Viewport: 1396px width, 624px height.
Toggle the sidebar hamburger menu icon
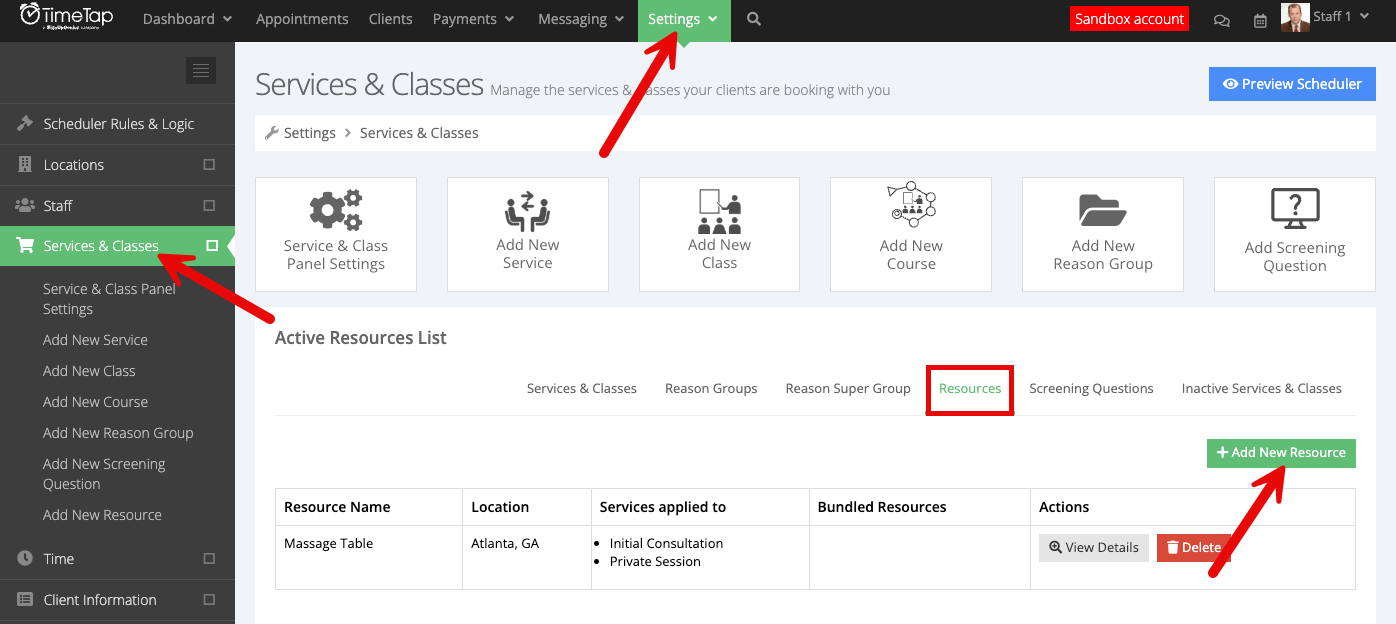pos(201,70)
